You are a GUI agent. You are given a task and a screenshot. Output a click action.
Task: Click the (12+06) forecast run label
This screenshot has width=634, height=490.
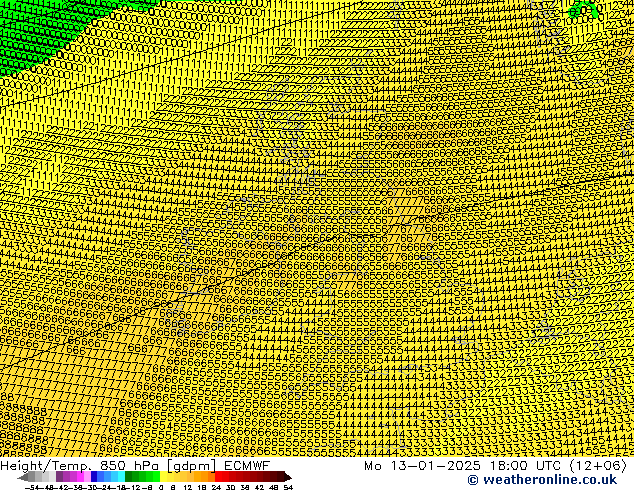tap(600, 466)
